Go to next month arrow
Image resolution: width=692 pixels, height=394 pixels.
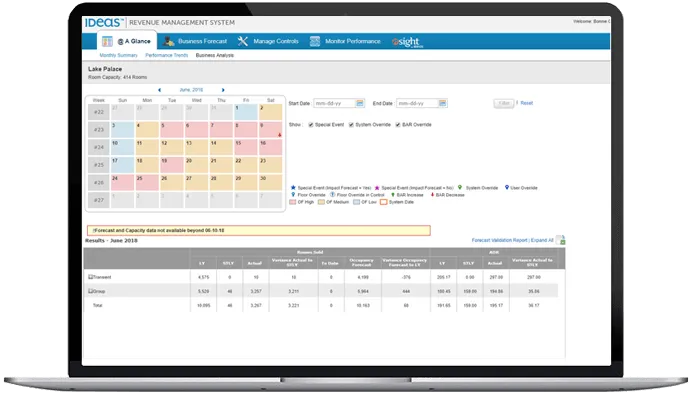click(x=223, y=90)
